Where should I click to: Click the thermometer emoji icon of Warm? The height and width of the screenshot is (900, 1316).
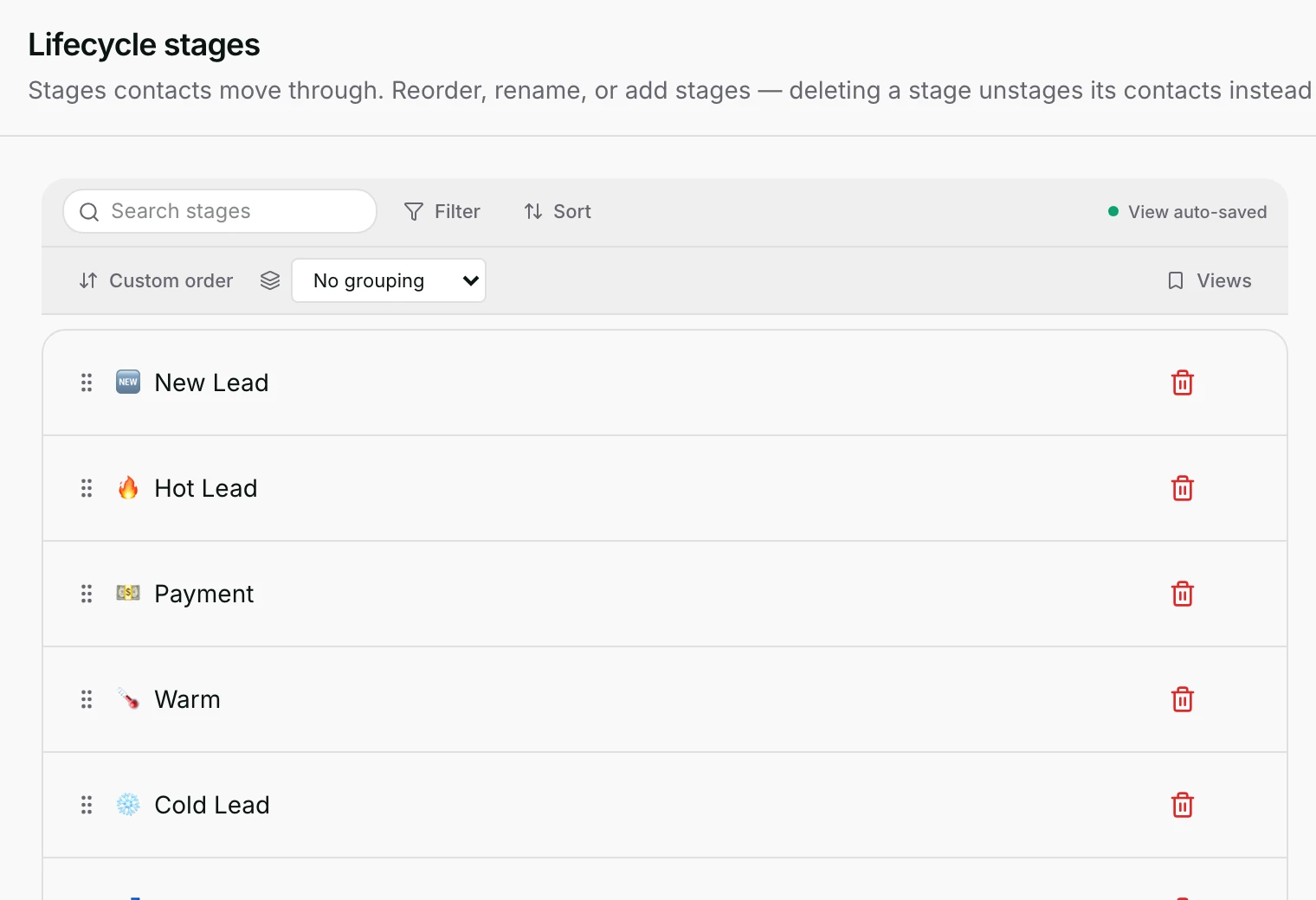click(x=128, y=699)
